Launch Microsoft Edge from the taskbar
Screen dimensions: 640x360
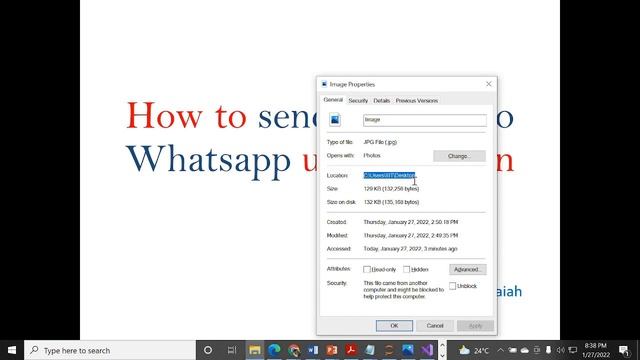point(274,350)
